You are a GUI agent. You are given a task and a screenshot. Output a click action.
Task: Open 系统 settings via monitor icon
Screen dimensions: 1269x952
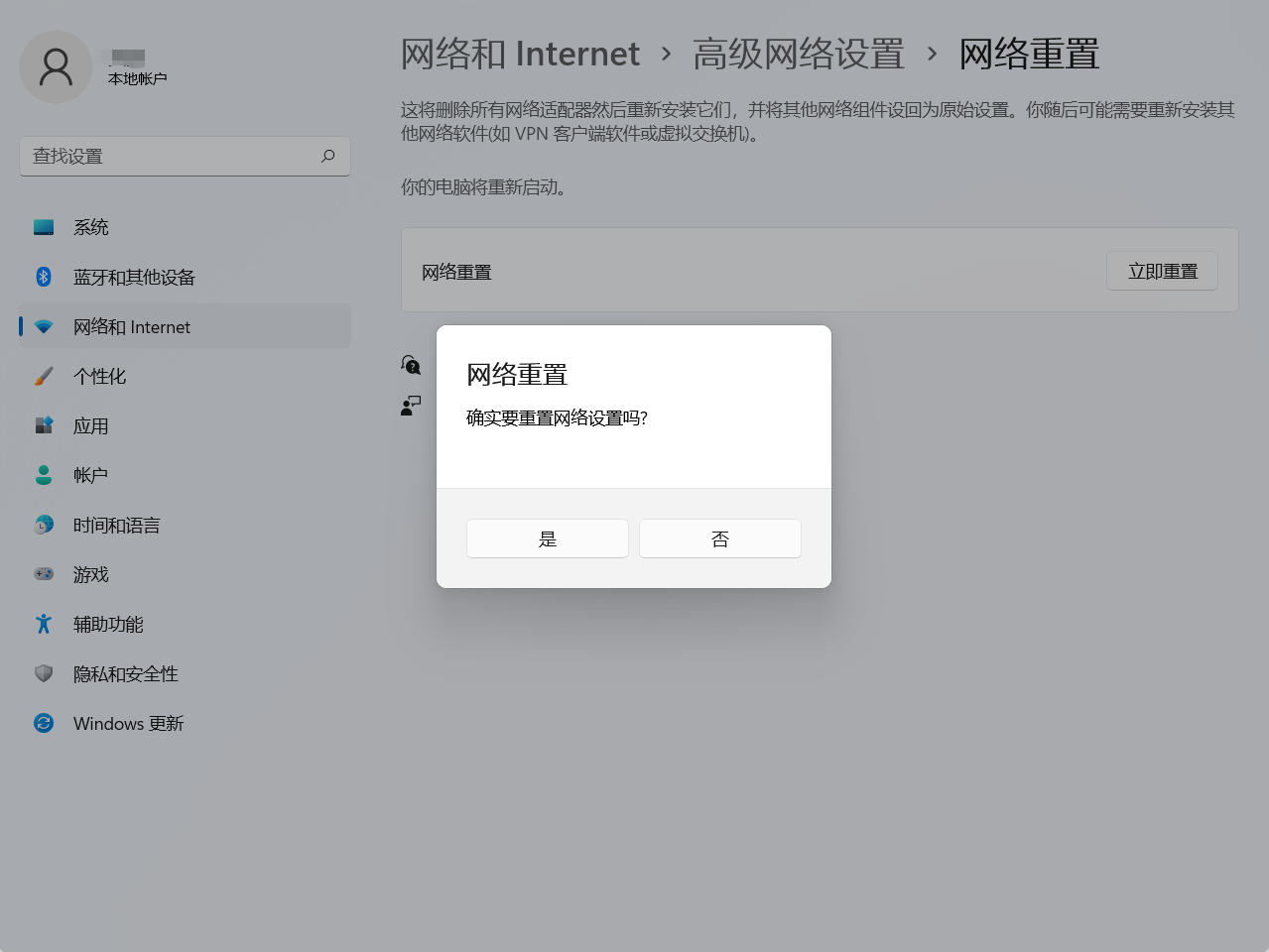[x=44, y=227]
